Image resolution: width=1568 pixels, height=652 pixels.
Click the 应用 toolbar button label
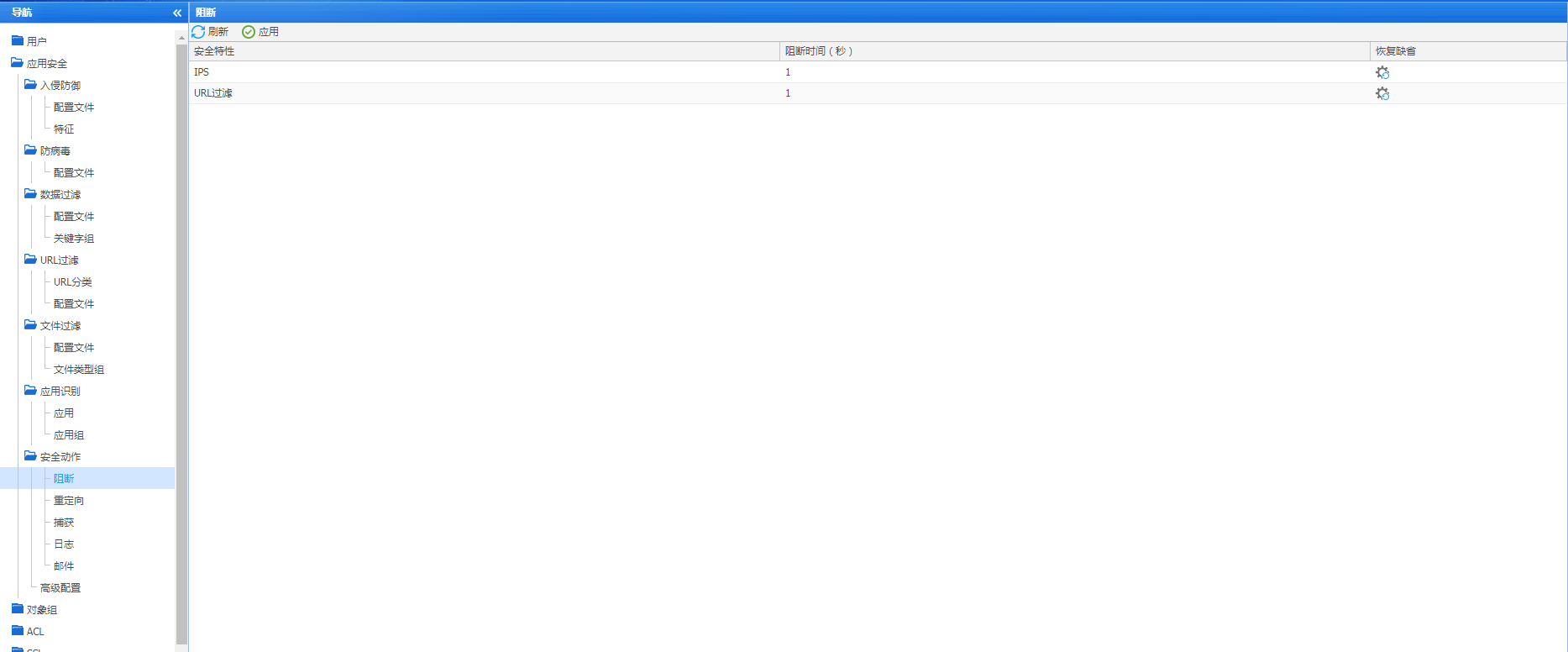pyautogui.click(x=269, y=32)
